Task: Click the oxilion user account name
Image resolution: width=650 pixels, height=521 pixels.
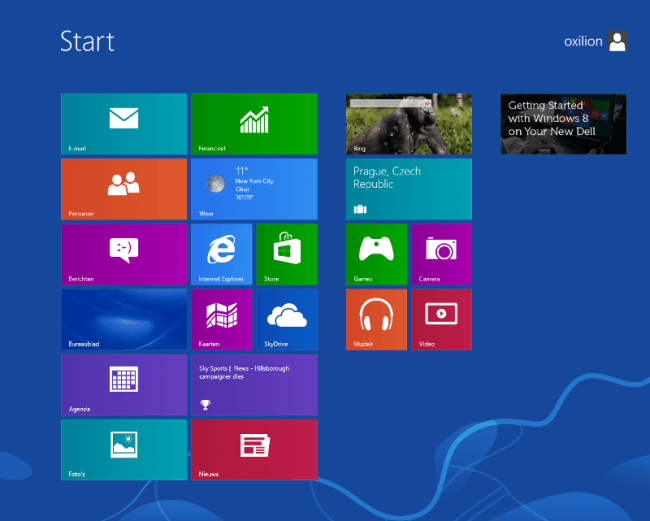Action: pyautogui.click(x=583, y=41)
